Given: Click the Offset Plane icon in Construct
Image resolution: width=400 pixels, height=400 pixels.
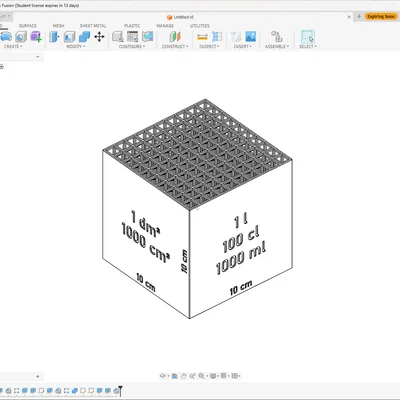Looking at the screenshot, I should pos(175,37).
